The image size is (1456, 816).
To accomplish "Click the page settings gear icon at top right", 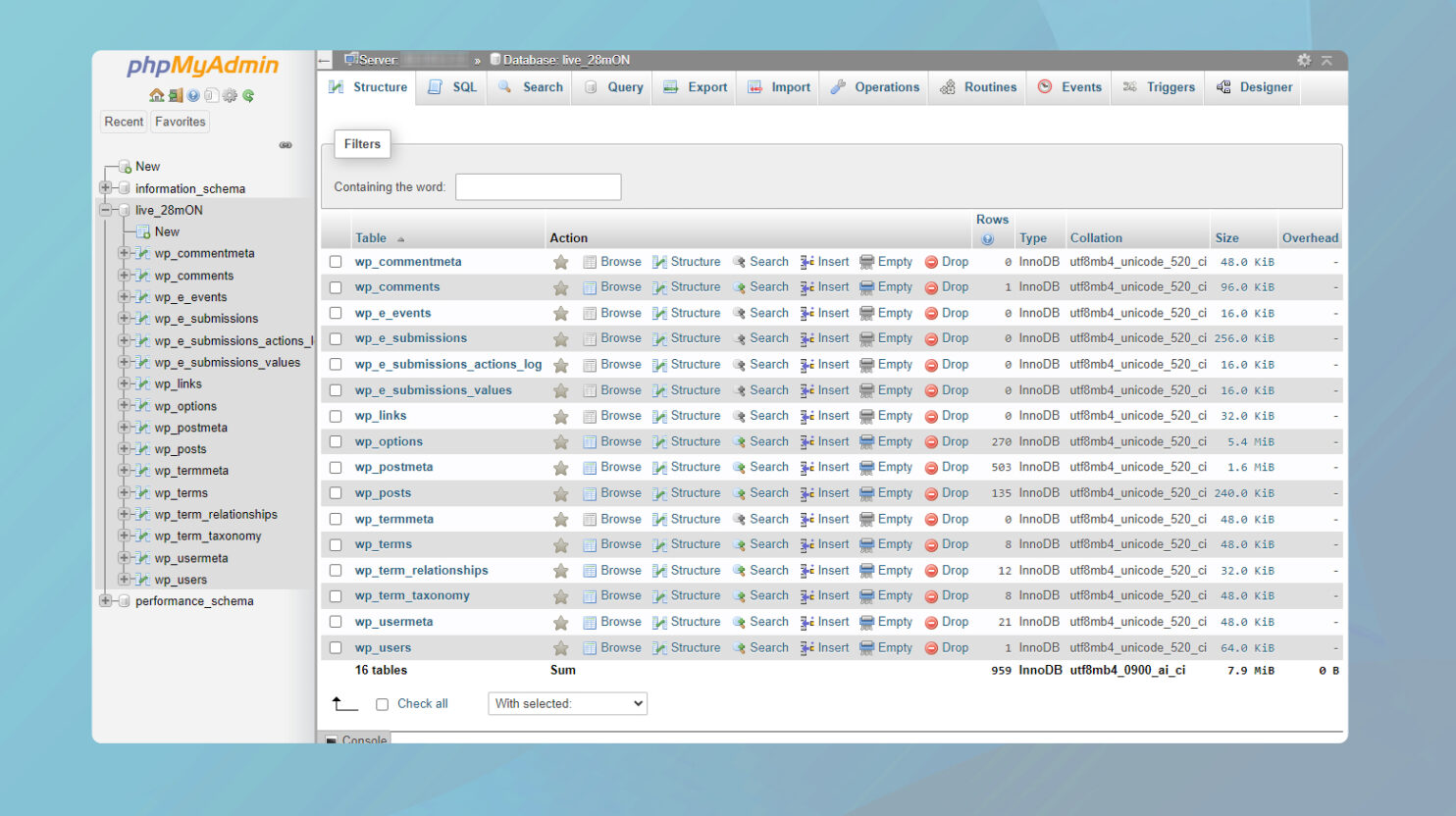I will tap(1303, 60).
